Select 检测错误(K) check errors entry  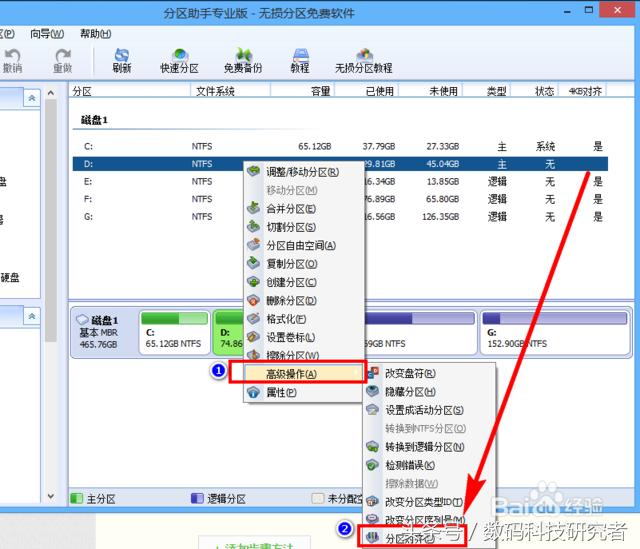click(x=430, y=465)
